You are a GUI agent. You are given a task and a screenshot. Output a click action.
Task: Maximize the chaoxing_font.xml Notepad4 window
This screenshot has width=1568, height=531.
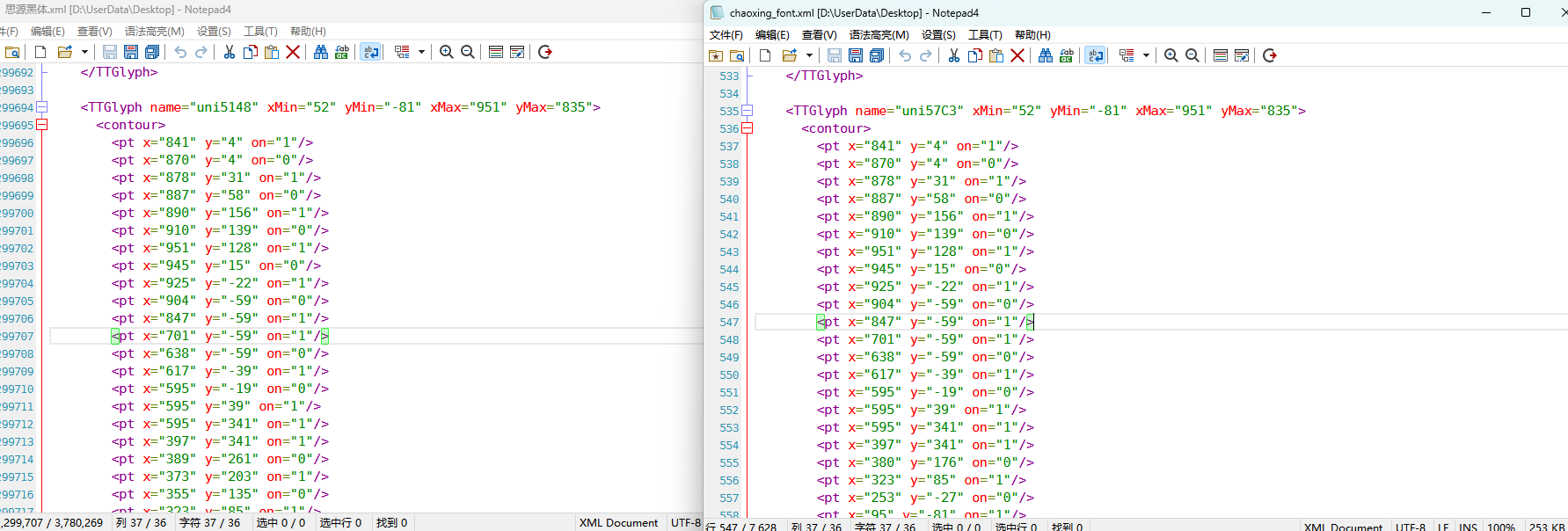1526,12
